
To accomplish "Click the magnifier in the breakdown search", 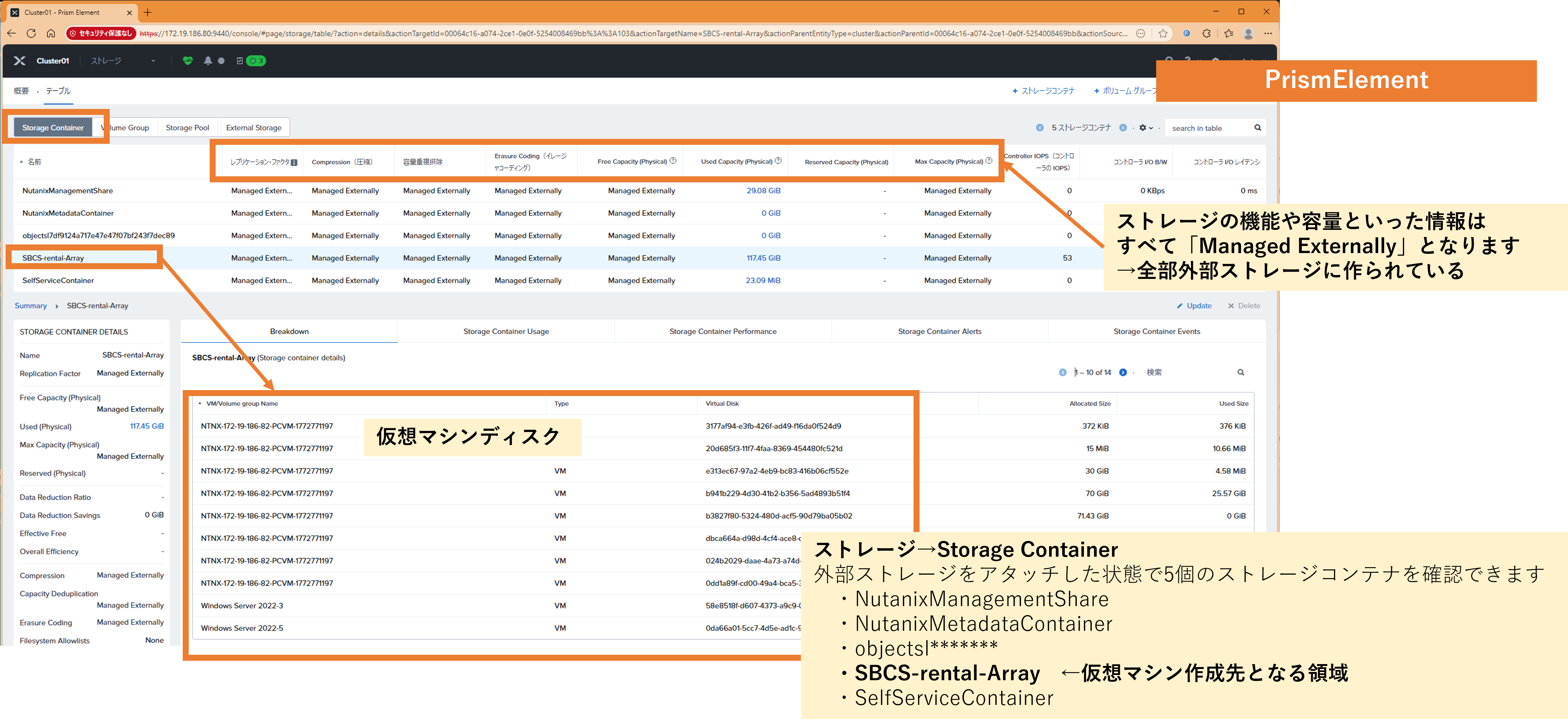I will click(x=1240, y=372).
